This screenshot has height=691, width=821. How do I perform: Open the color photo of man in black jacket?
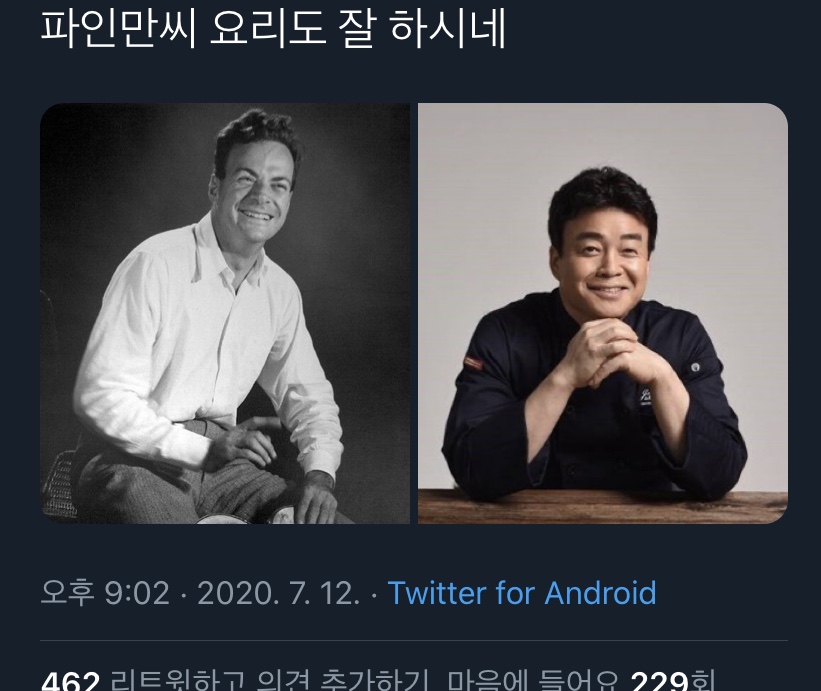click(603, 313)
